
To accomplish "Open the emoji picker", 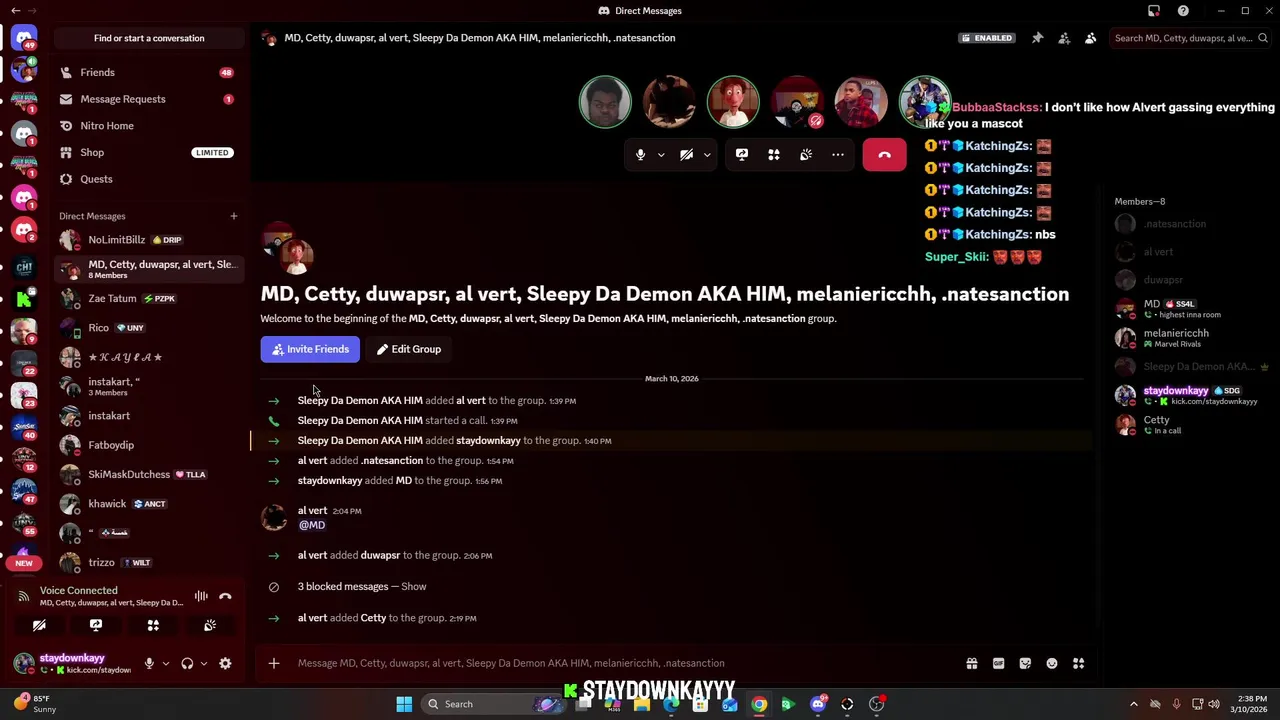I will tap(1052, 663).
